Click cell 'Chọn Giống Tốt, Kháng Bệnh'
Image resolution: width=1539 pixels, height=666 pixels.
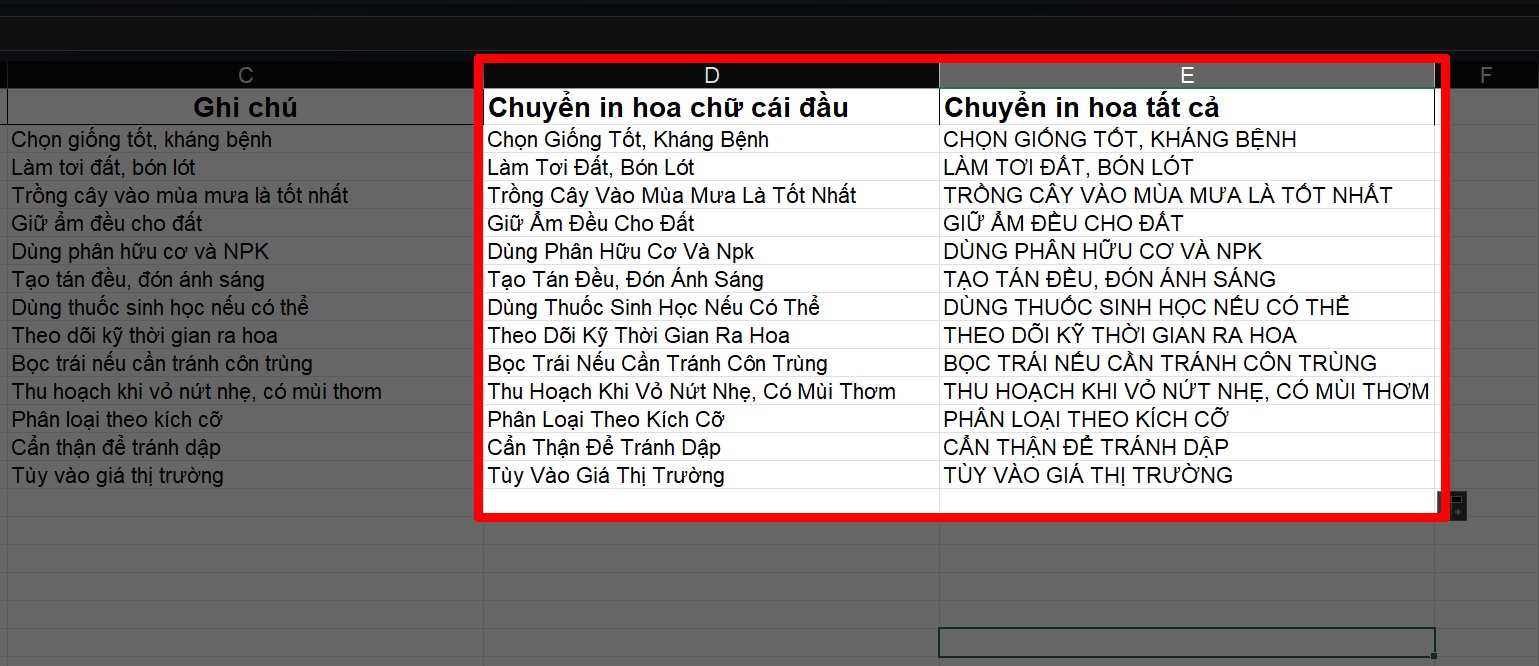point(711,139)
